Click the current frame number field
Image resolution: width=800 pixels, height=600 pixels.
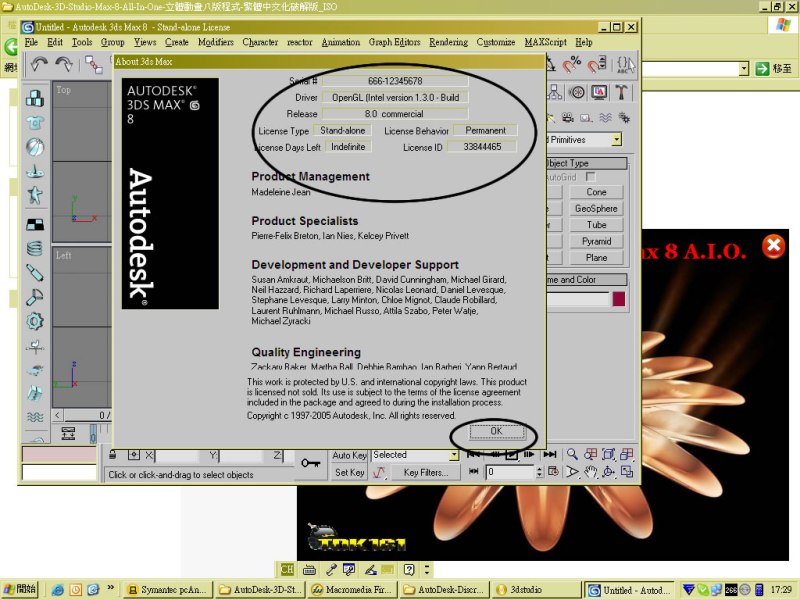(510, 472)
